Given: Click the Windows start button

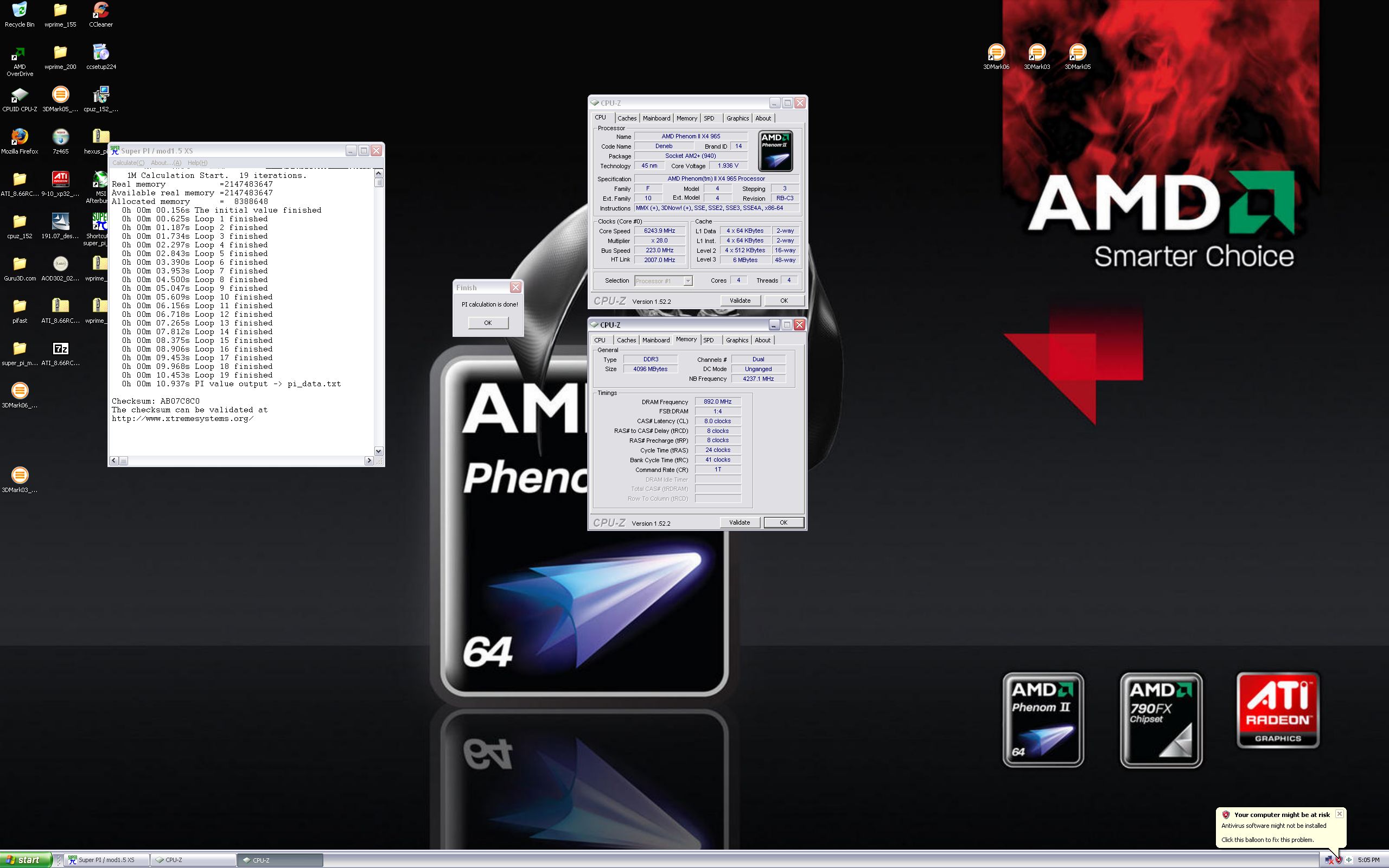Looking at the screenshot, I should (x=27, y=859).
